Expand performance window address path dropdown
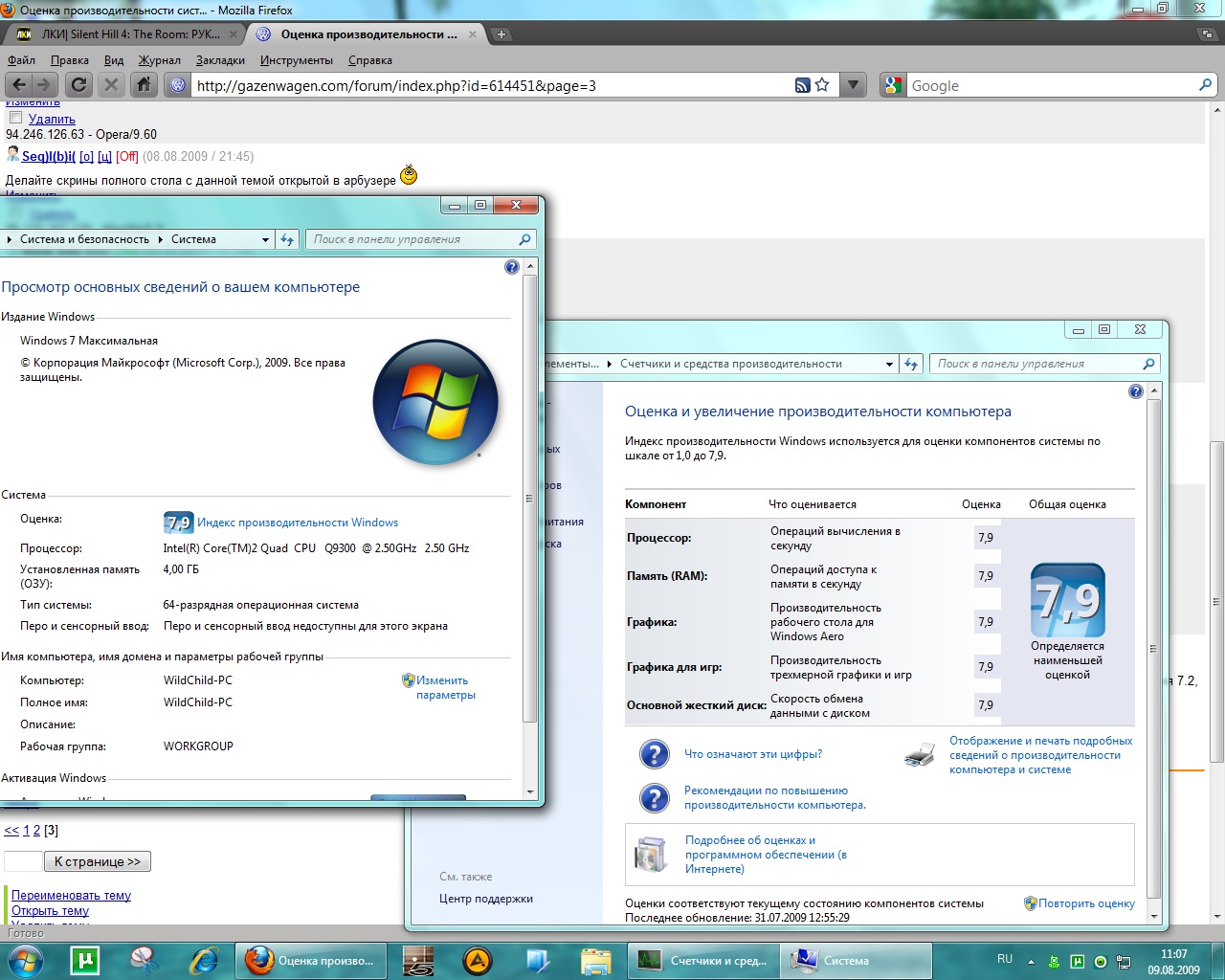 (889, 365)
